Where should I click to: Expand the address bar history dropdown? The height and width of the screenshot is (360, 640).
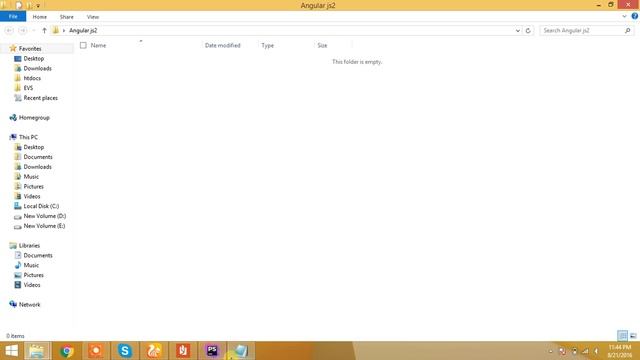point(518,31)
